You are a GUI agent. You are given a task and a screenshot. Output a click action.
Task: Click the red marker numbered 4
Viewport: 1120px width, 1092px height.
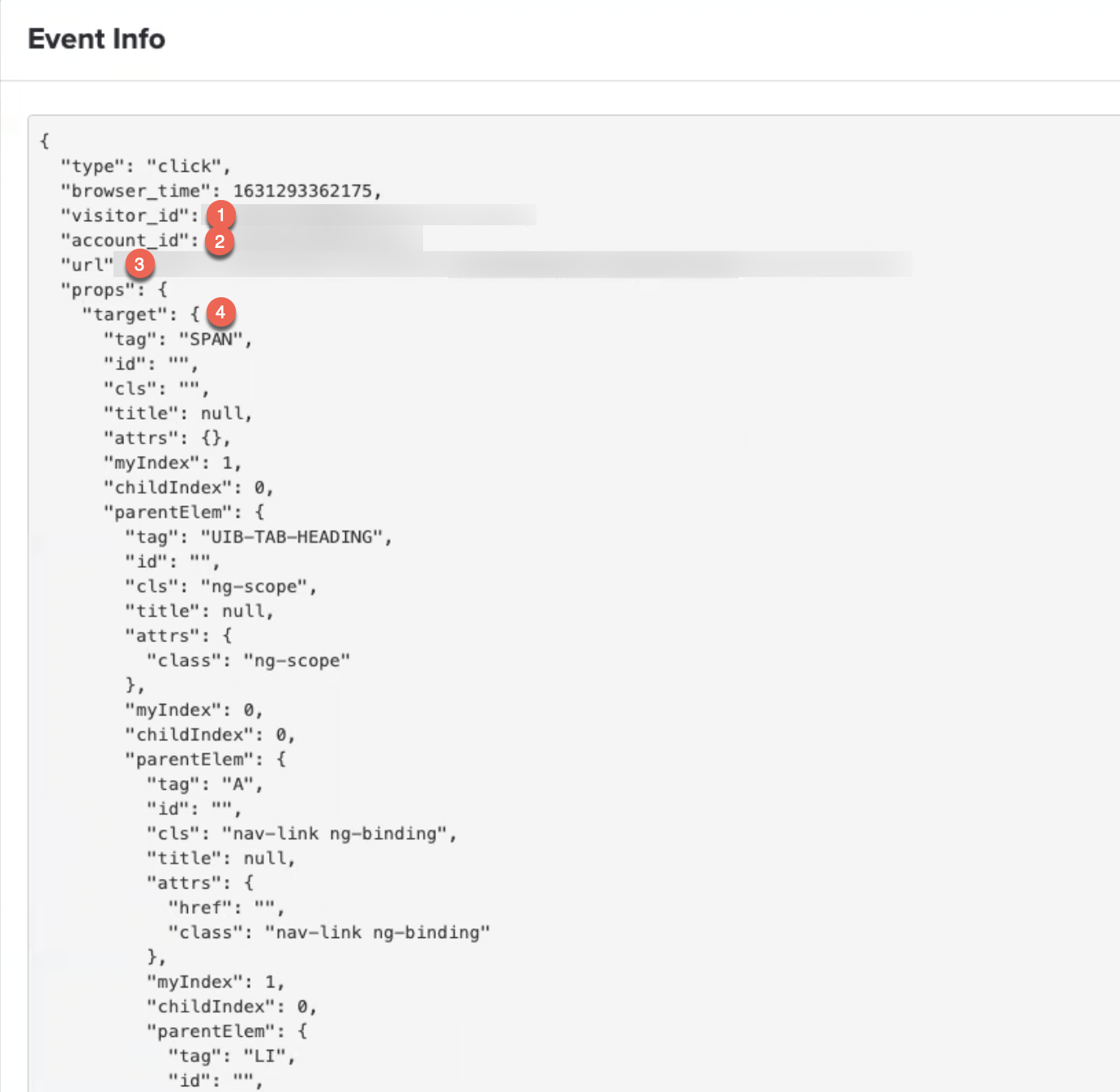click(x=220, y=313)
